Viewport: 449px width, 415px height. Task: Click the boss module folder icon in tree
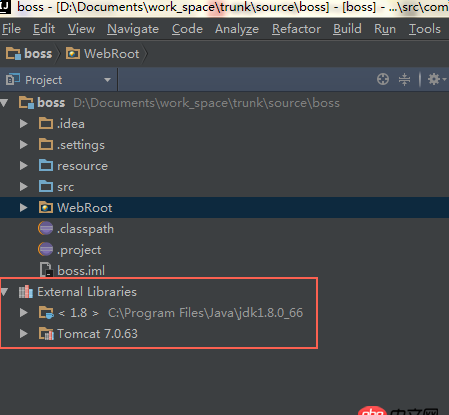[x=26, y=103]
